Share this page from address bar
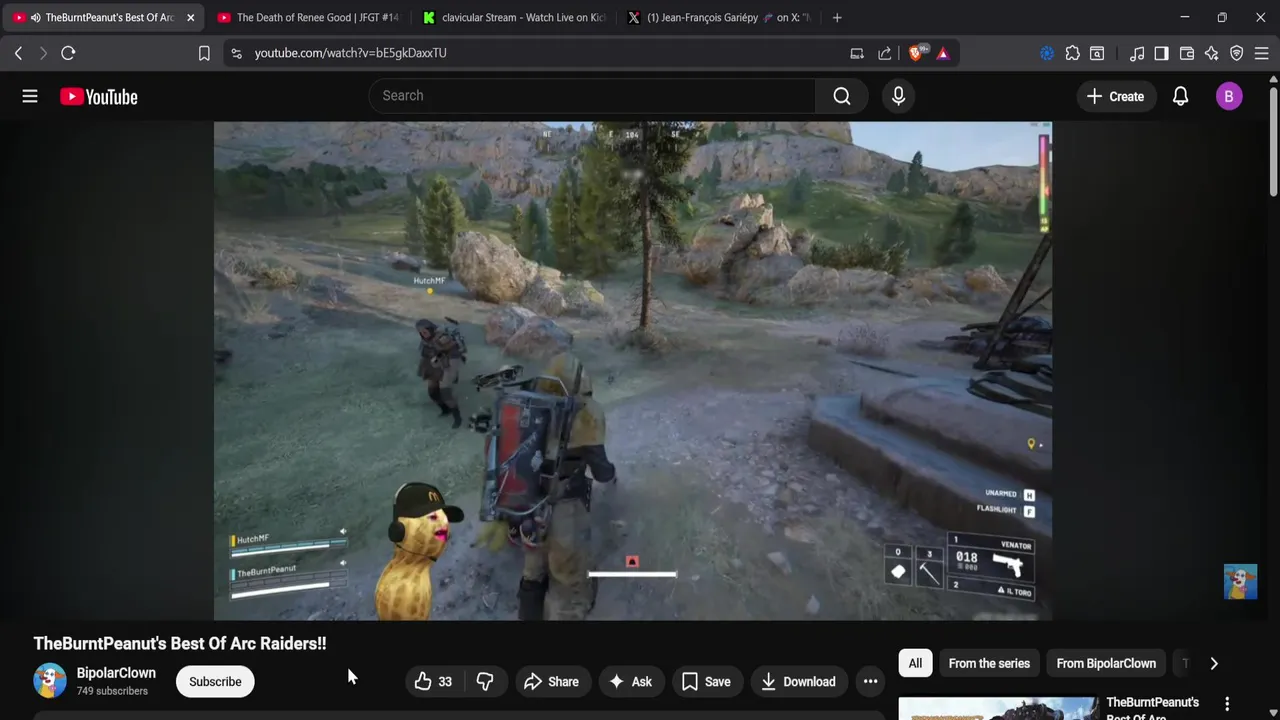 [885, 53]
